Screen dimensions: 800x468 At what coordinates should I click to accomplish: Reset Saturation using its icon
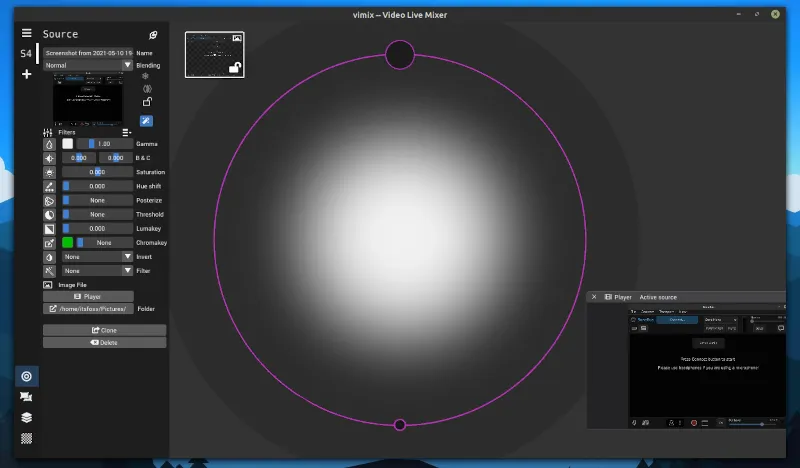(x=49, y=173)
